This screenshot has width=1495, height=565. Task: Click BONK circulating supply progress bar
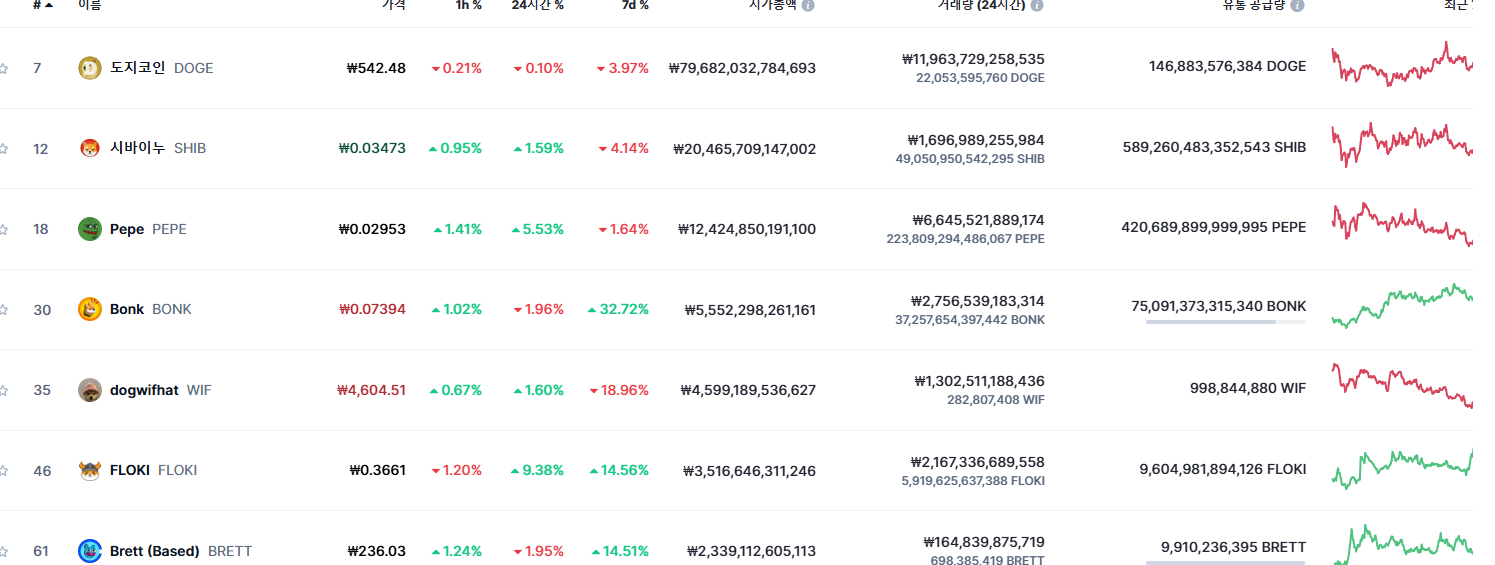coord(1226,322)
